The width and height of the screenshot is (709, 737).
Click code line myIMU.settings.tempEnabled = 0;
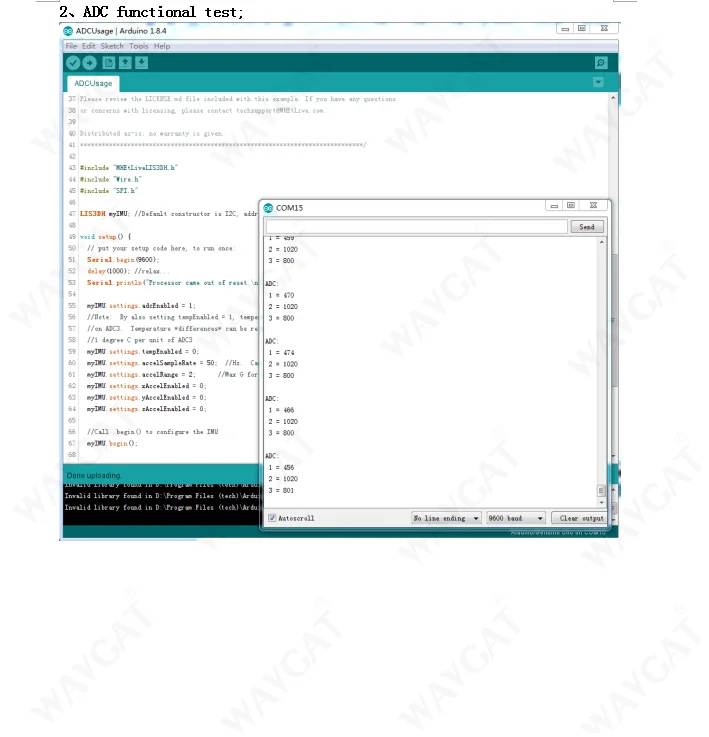pos(143,352)
